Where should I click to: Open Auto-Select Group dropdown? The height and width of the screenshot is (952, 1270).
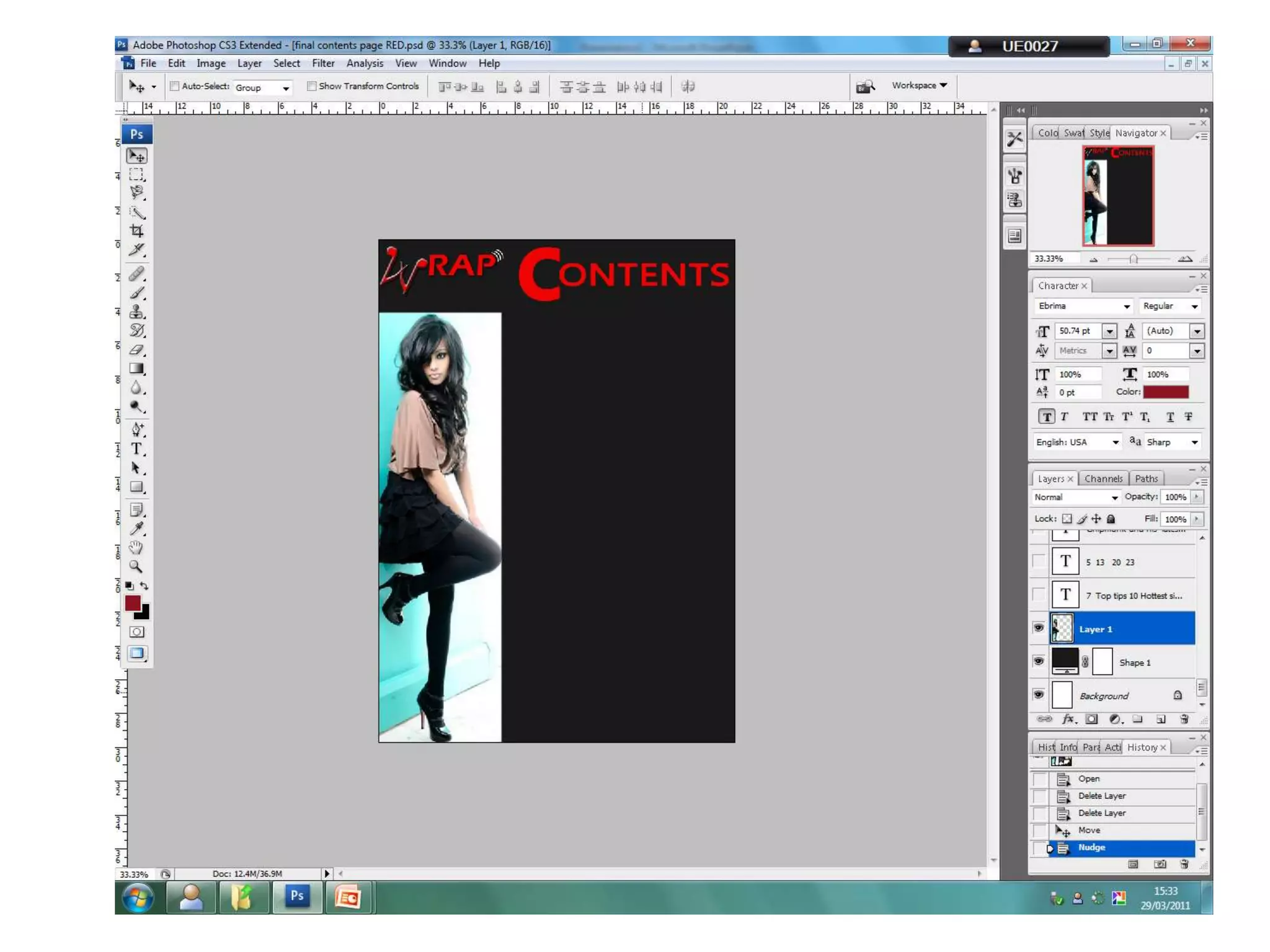(262, 87)
